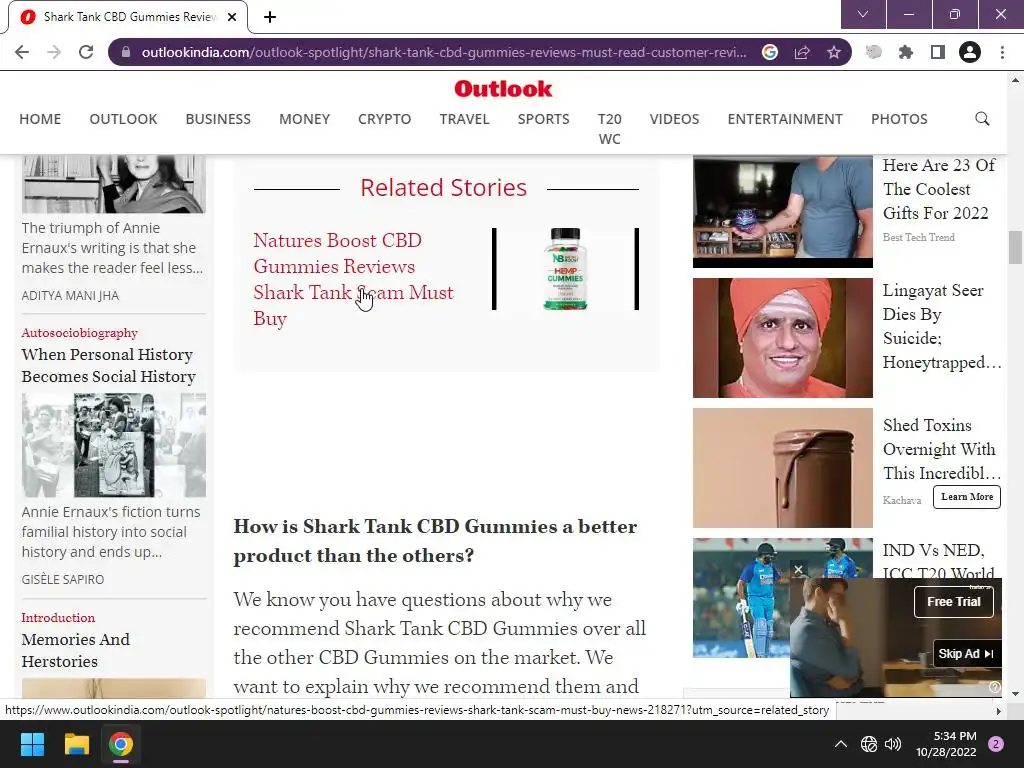This screenshot has width=1024, height=768.
Task: Open the SPORTS section
Action: pyautogui.click(x=543, y=119)
